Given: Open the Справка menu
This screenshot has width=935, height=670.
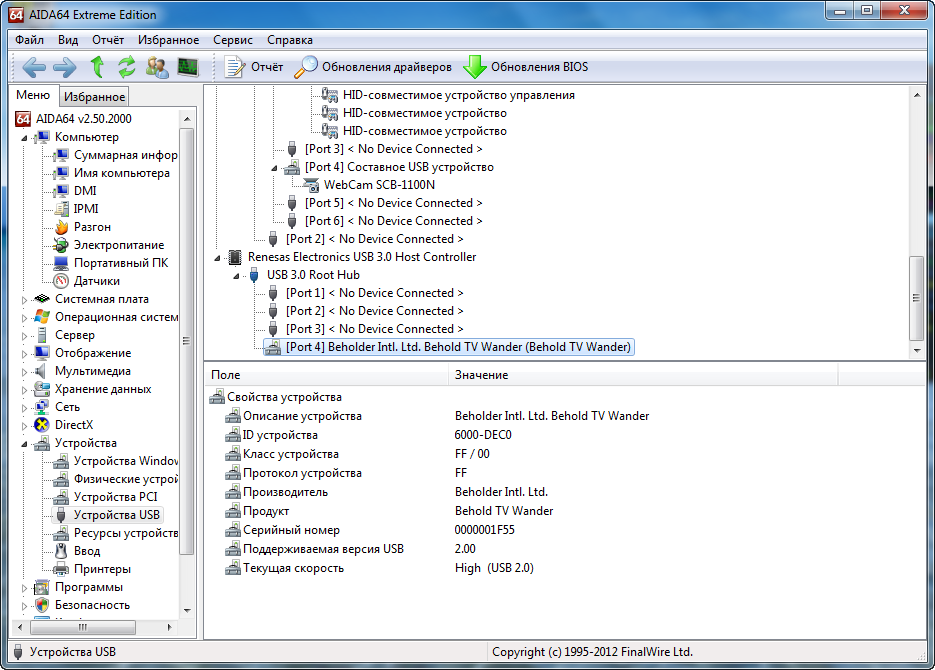Looking at the screenshot, I should click(290, 40).
